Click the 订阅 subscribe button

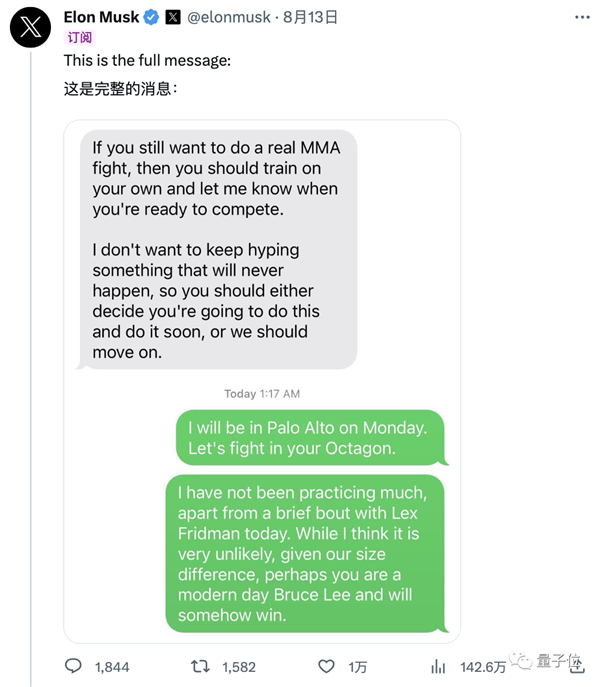click(79, 37)
